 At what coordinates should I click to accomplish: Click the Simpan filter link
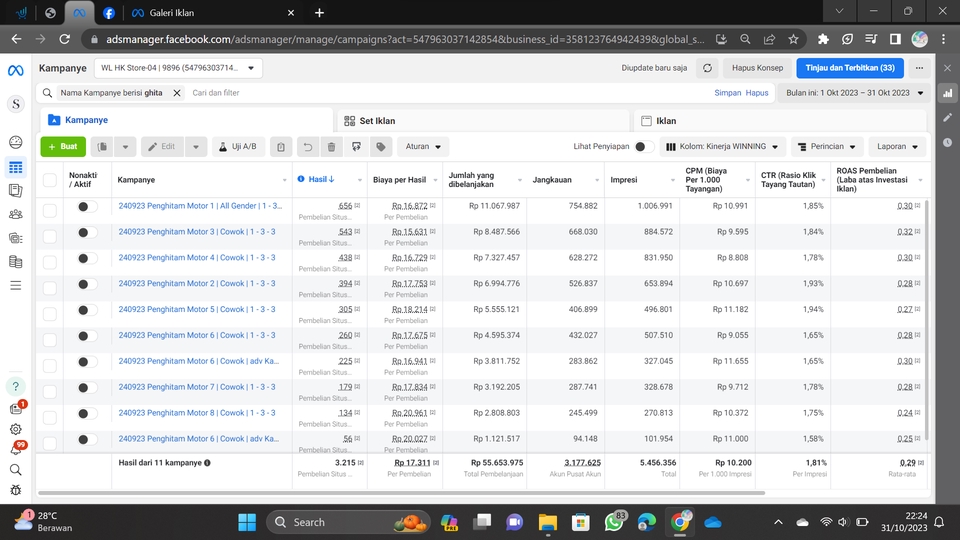click(x=727, y=93)
